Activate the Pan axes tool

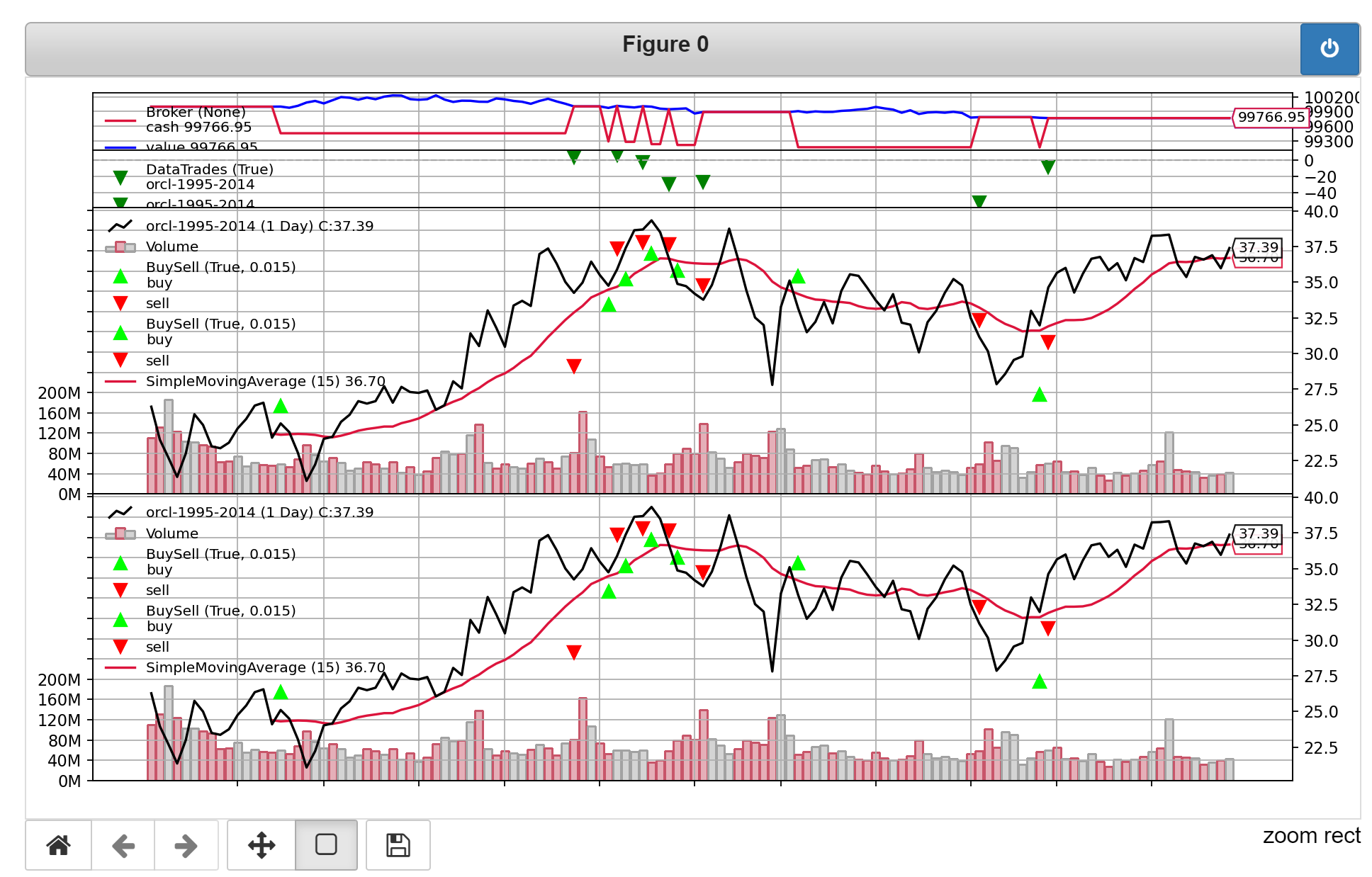coord(262,844)
